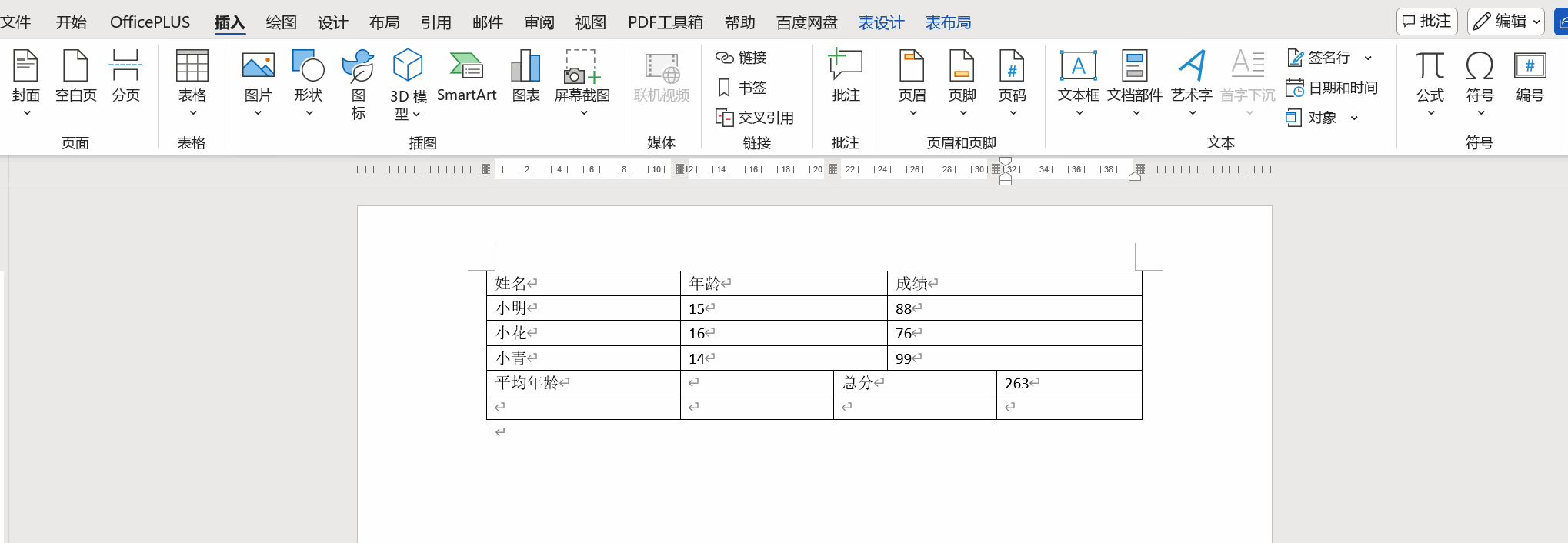Open 日期和时间 date and time
Viewport: 1568px width, 543px height.
click(x=1332, y=88)
